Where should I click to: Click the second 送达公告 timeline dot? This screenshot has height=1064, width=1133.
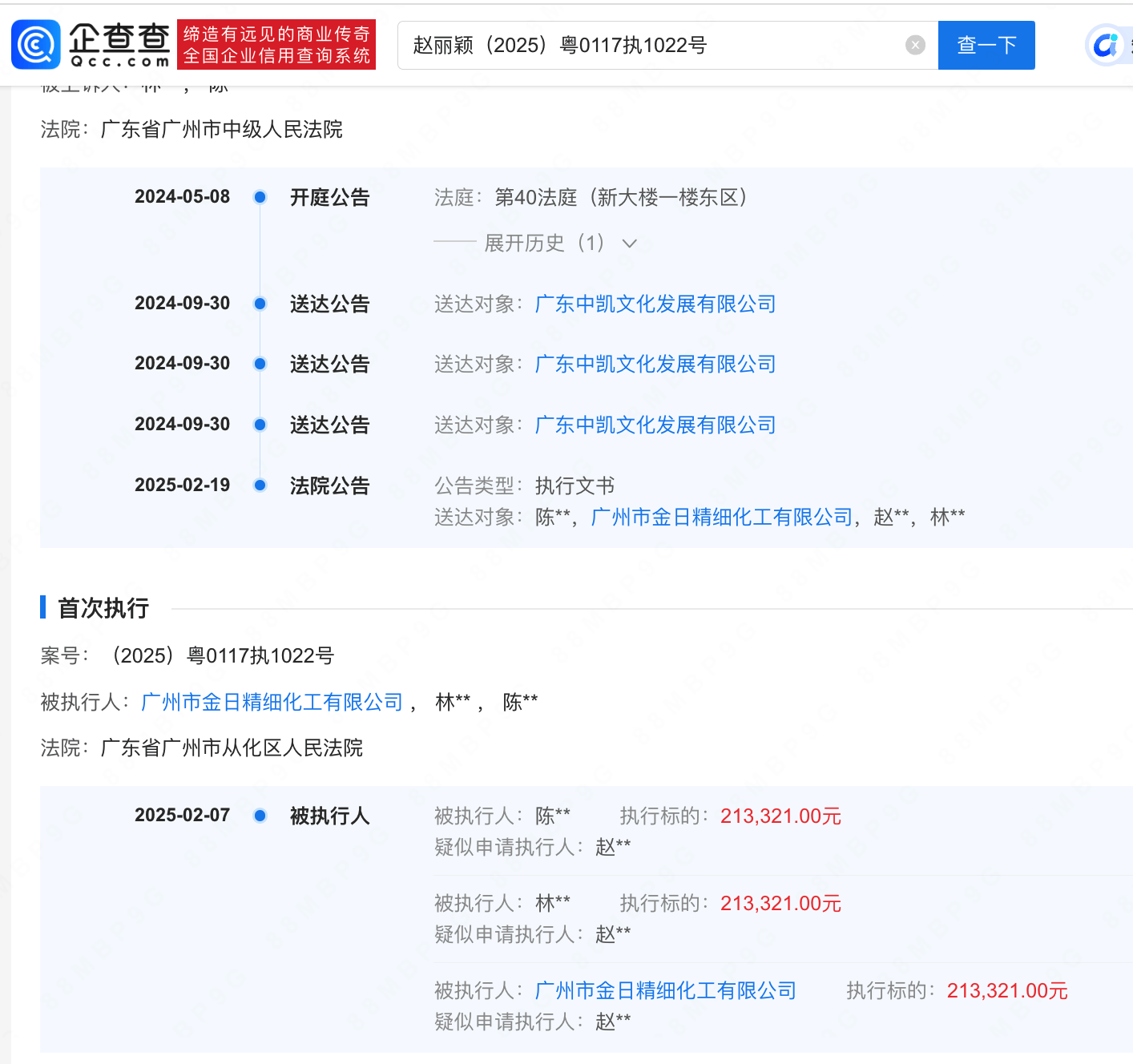(260, 364)
